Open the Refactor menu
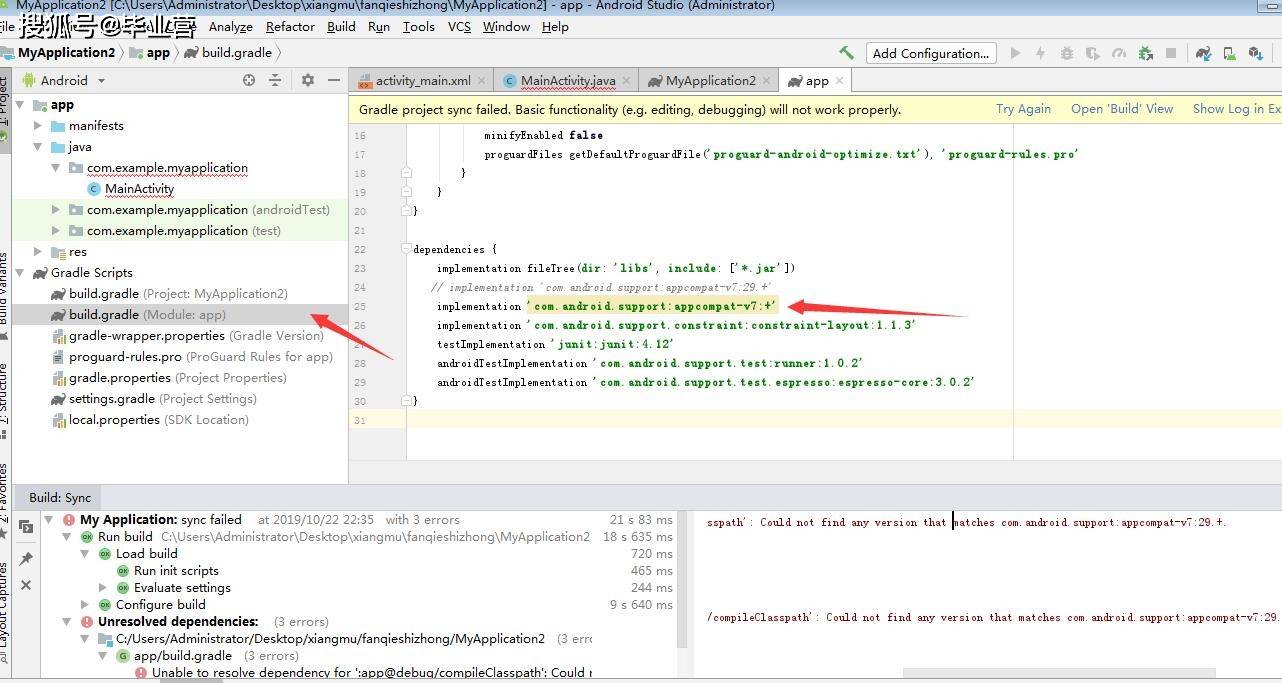Screen dimensions: 1282x683 click(289, 27)
